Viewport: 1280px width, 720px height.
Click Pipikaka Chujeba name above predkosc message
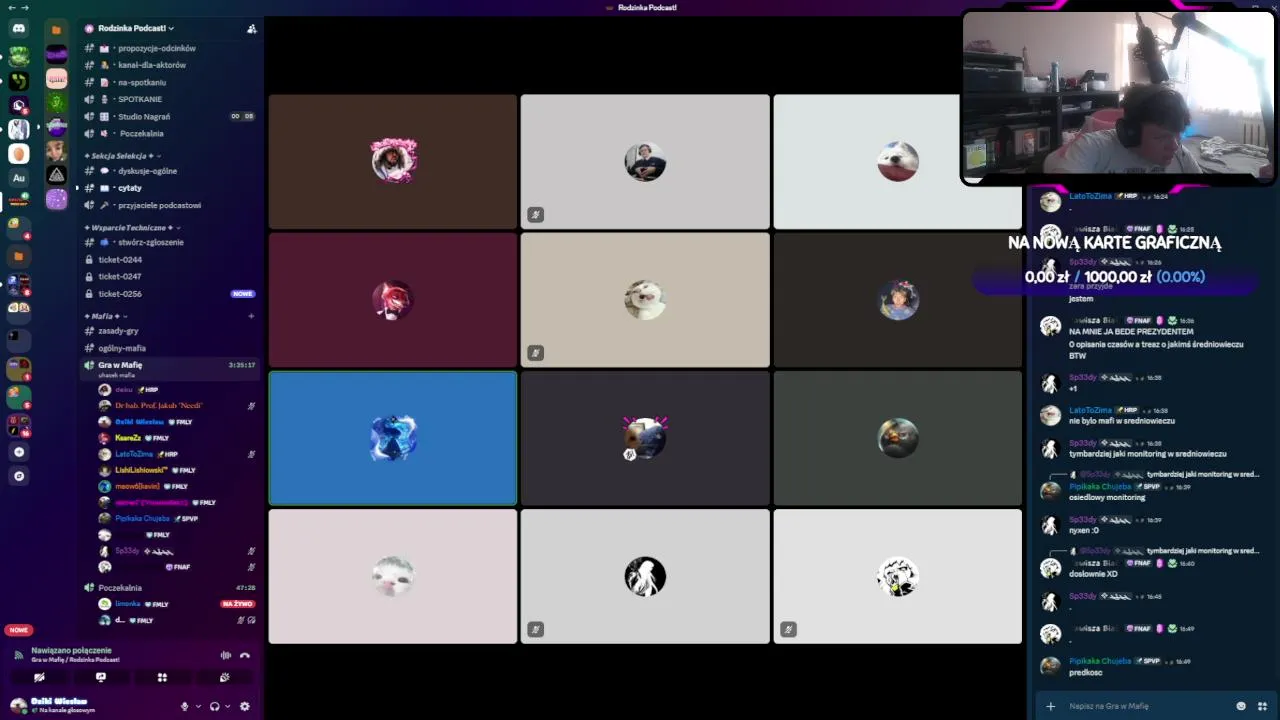pyautogui.click(x=1100, y=661)
